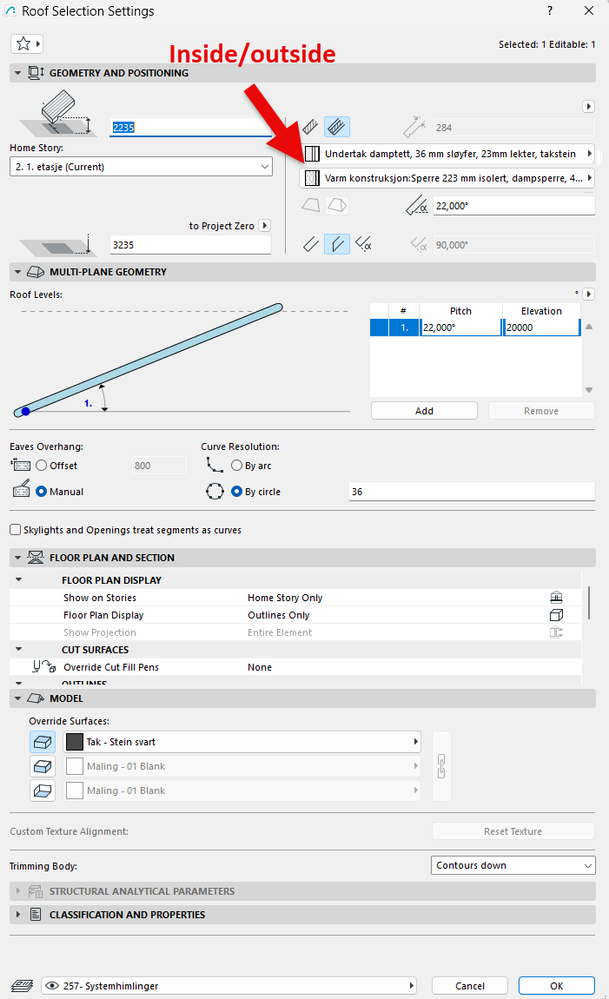Viewport: 609px width, 999px height.
Task: Expand Structural Analytical Parameters panel
Action: click(x=17, y=891)
